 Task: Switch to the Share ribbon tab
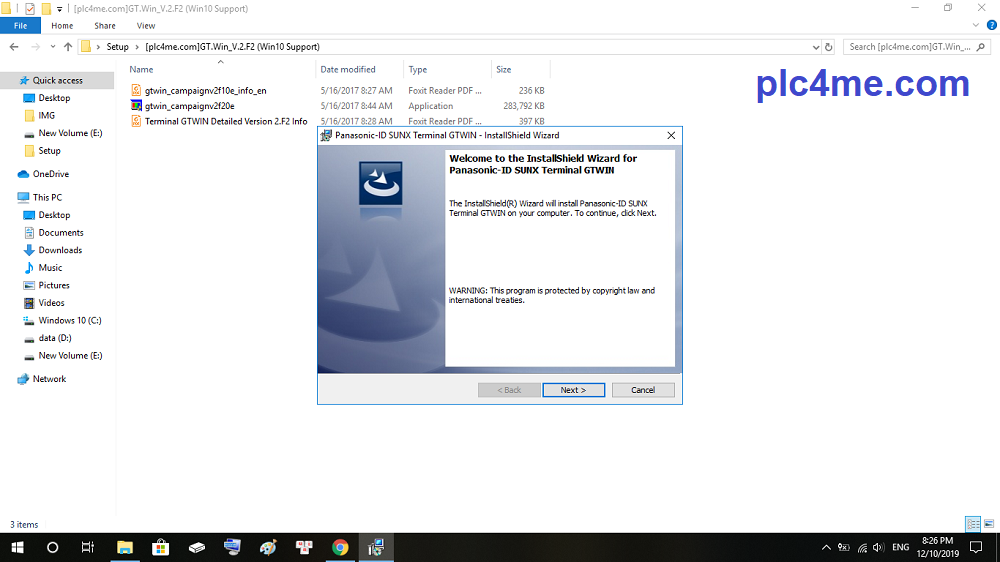click(x=105, y=26)
